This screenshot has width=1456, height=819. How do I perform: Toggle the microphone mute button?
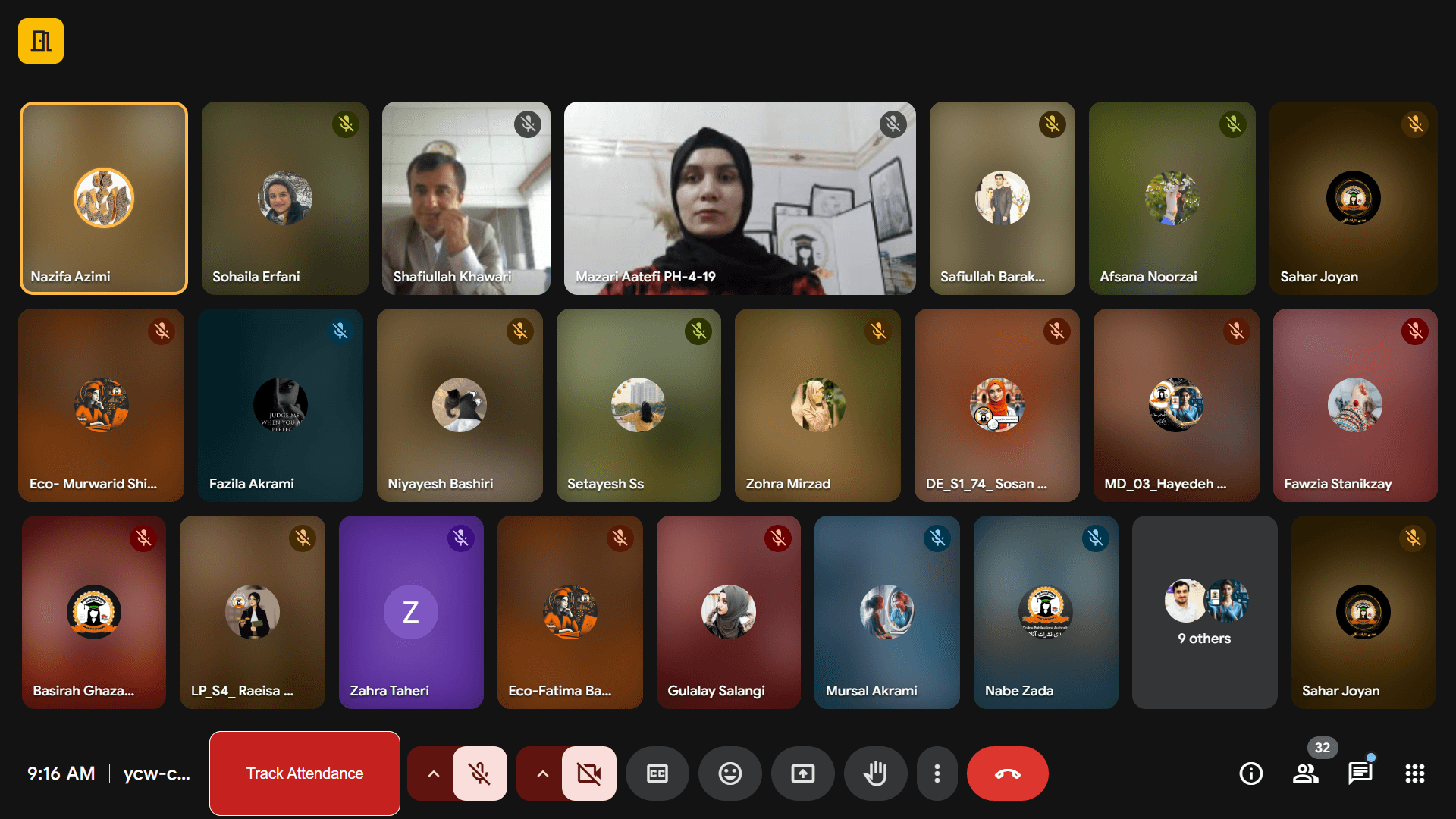click(x=479, y=773)
